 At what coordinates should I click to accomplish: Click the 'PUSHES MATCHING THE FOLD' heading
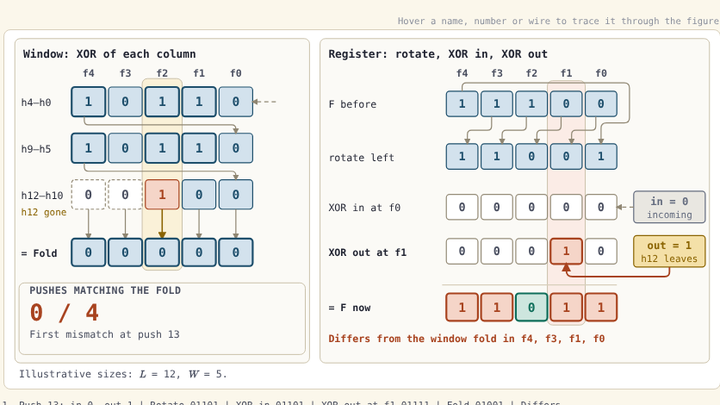coord(105,290)
